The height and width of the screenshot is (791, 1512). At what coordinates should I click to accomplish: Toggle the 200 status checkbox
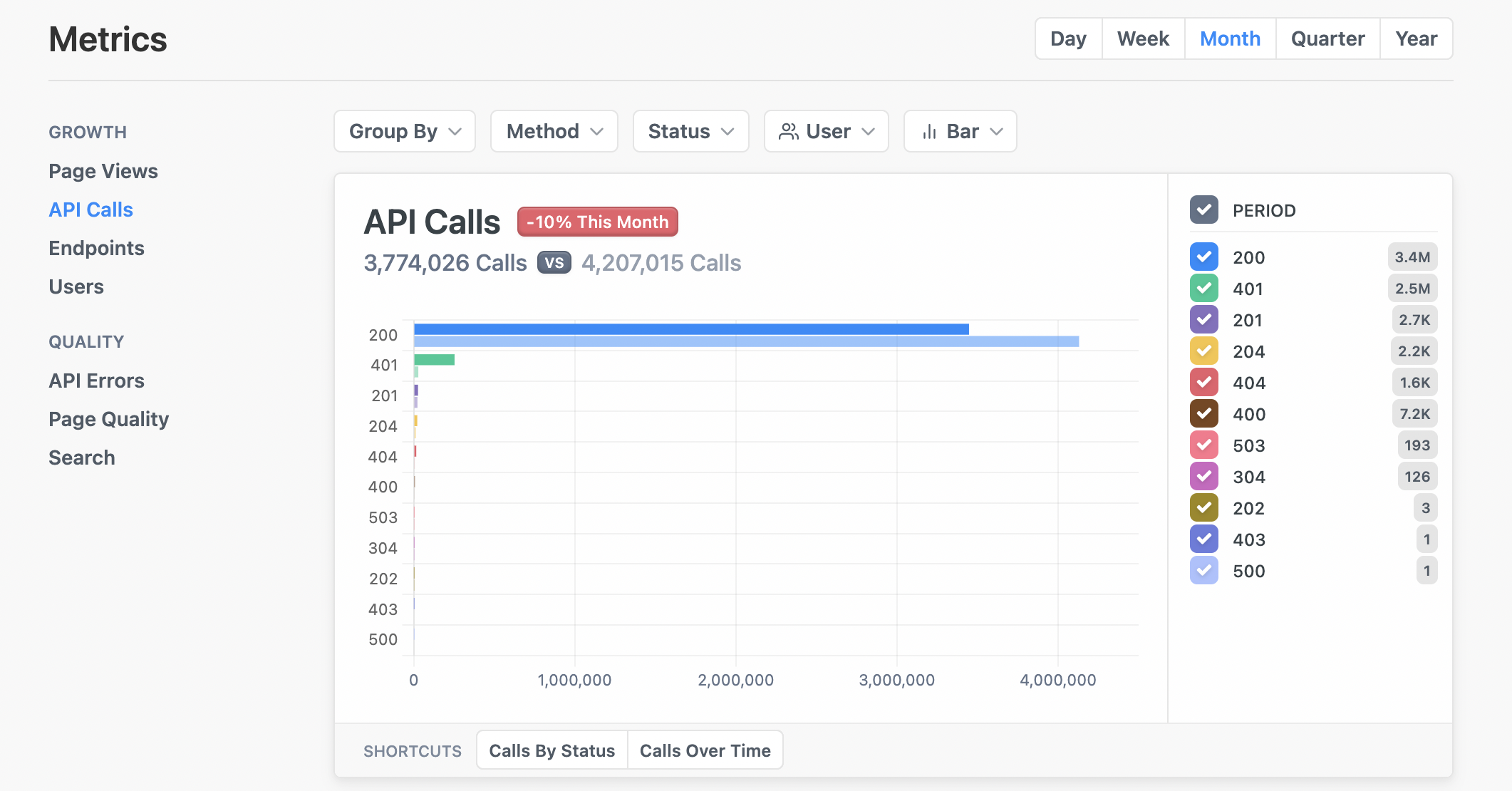point(1203,257)
